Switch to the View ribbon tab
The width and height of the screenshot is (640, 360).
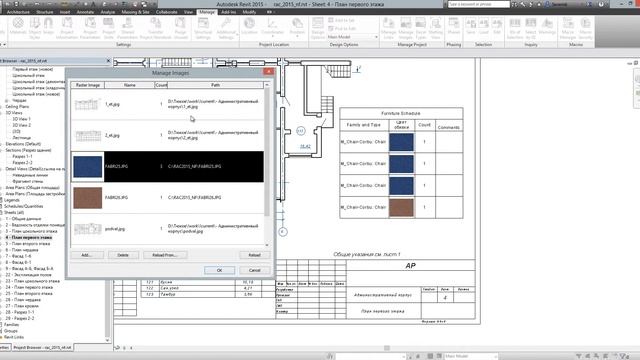pos(188,12)
